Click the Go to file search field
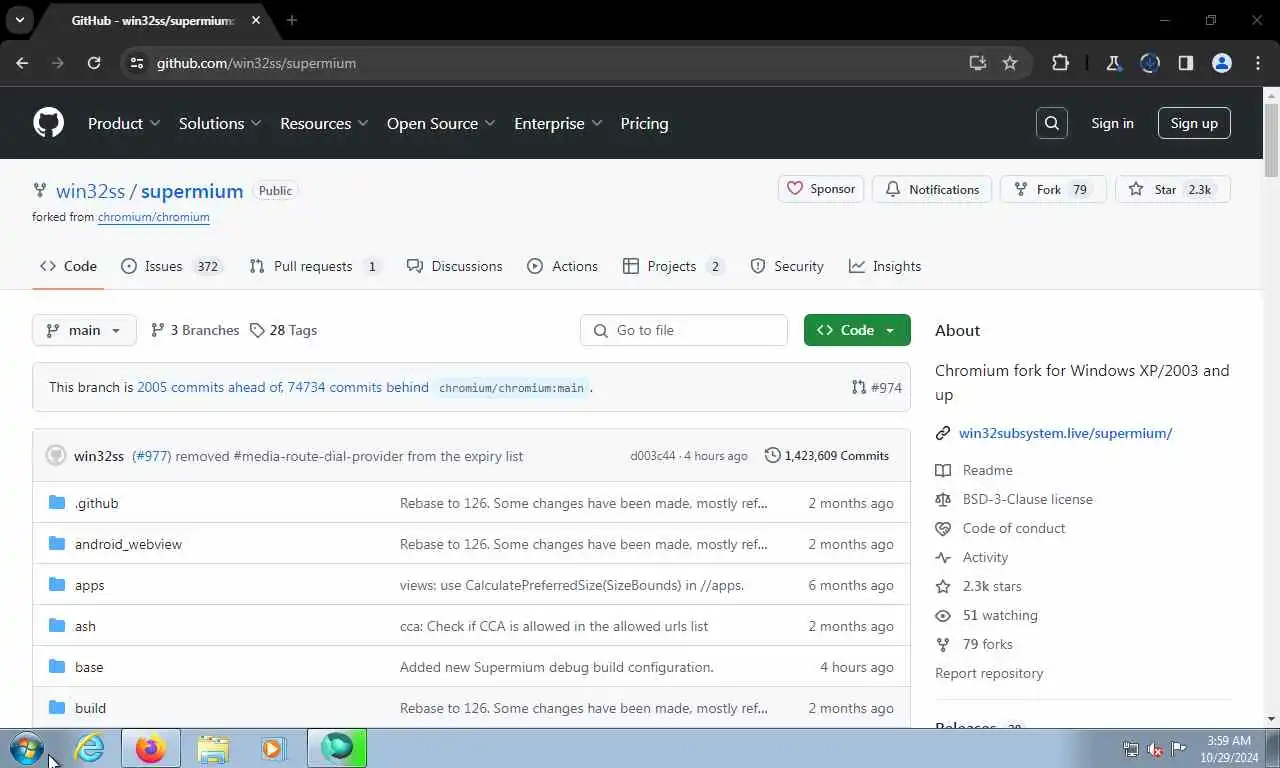This screenshot has width=1280, height=768. click(x=684, y=330)
